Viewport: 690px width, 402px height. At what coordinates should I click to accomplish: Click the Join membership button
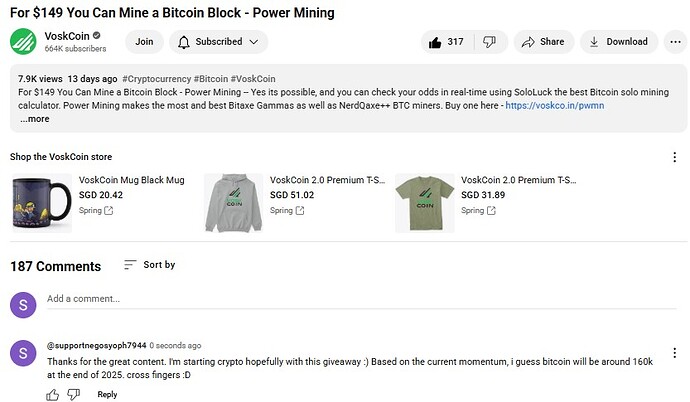coord(144,42)
